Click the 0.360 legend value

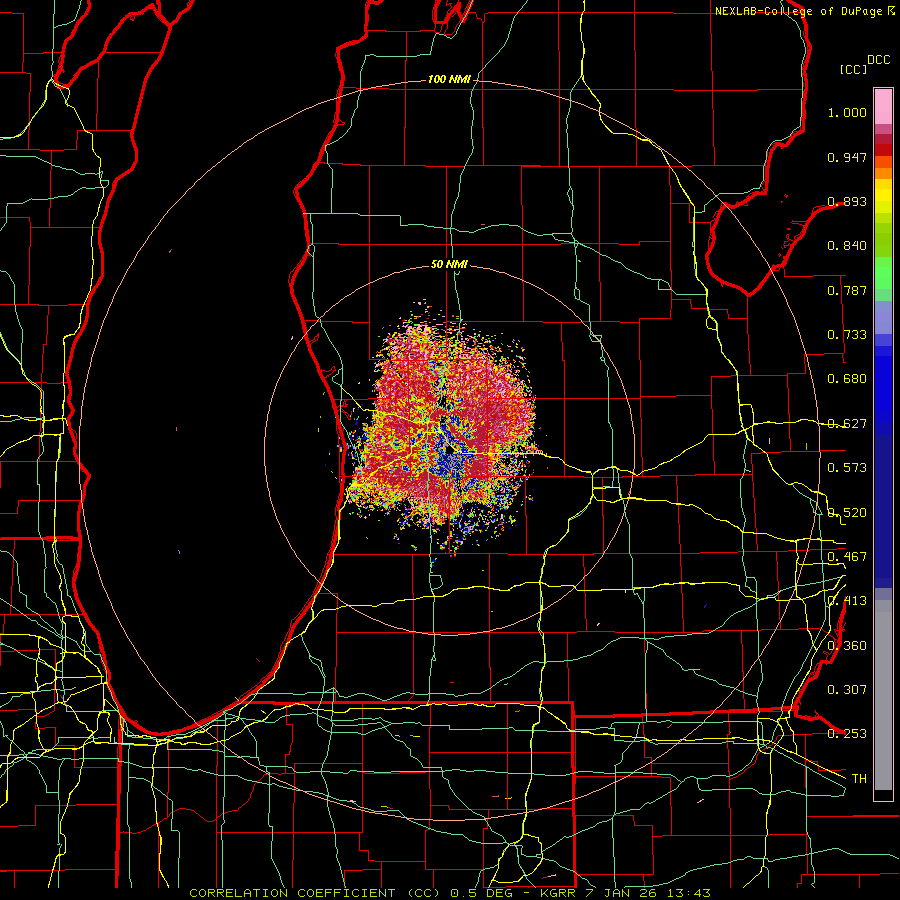point(847,646)
